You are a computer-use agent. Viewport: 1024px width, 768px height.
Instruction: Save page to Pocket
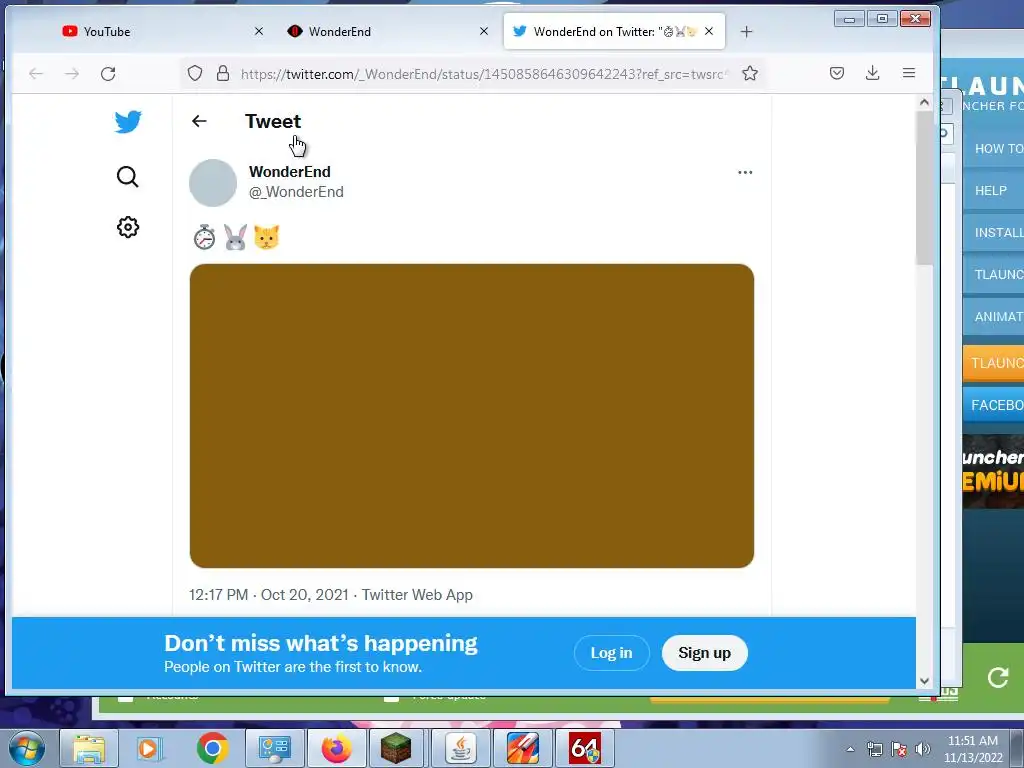[837, 73]
